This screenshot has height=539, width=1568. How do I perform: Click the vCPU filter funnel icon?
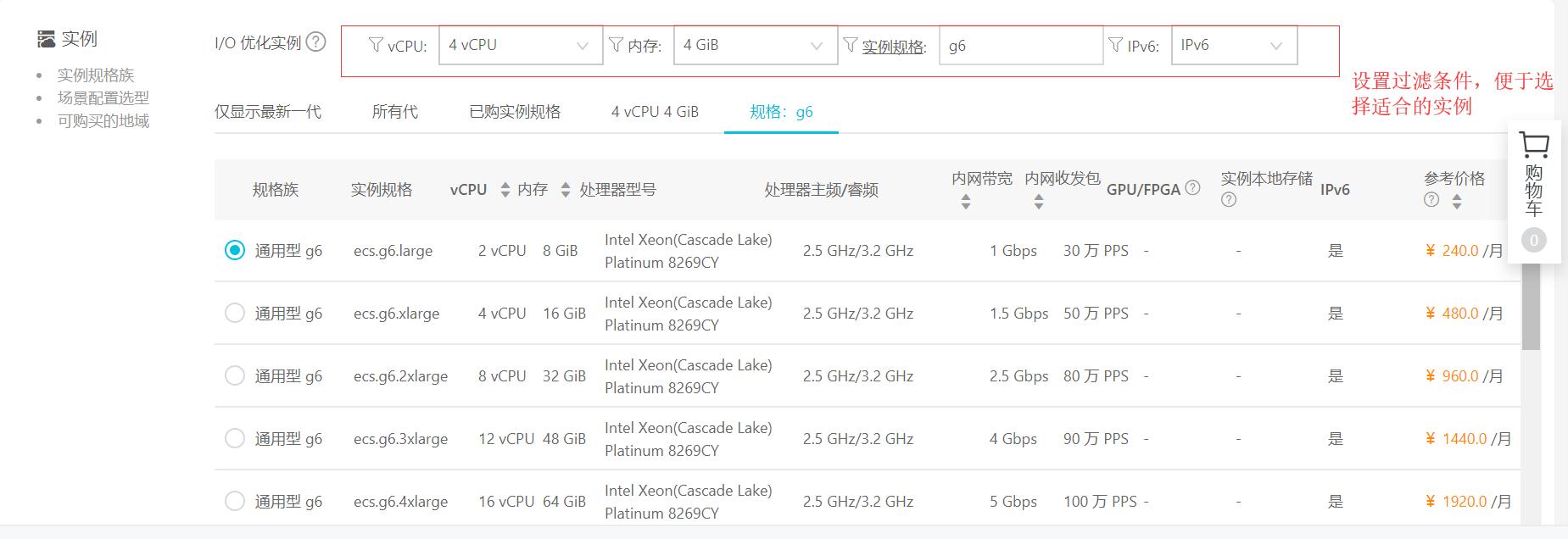pyautogui.click(x=376, y=45)
